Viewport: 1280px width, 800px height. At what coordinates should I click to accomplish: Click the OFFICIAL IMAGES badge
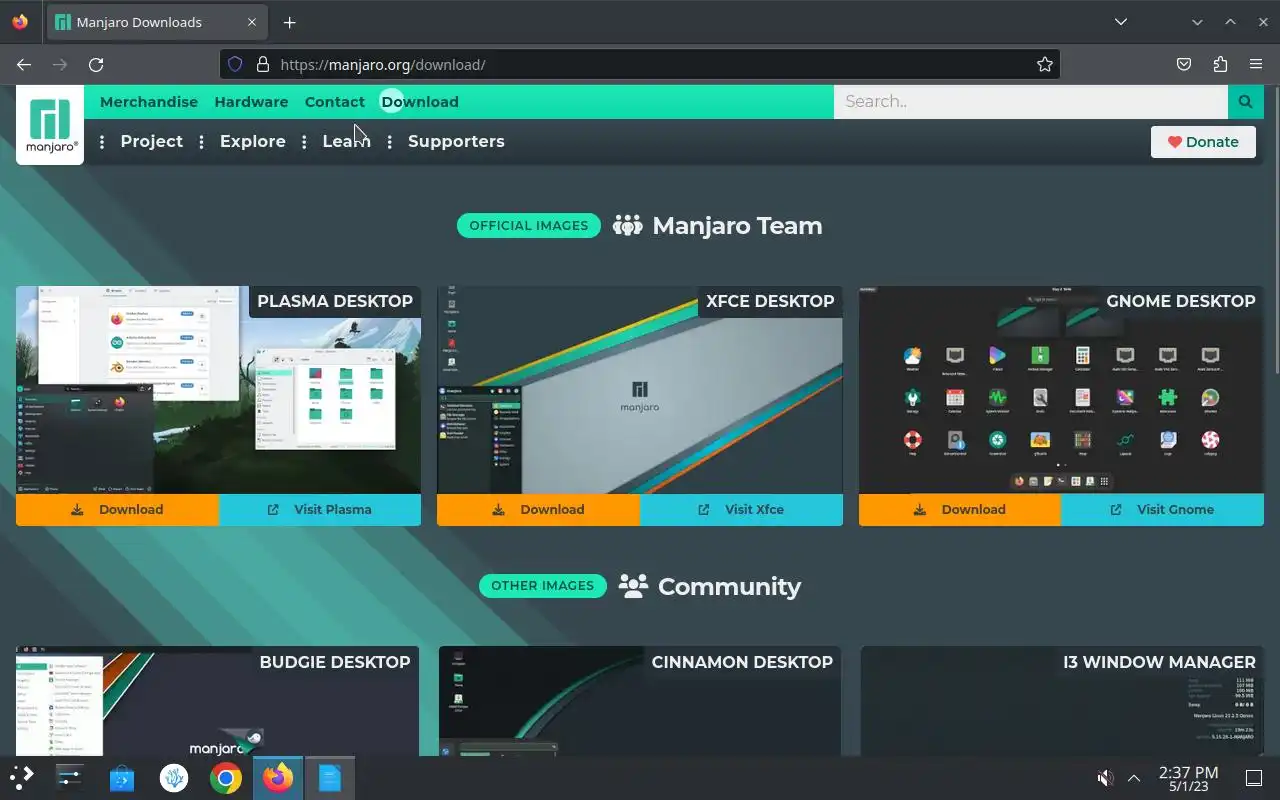pyautogui.click(x=529, y=225)
